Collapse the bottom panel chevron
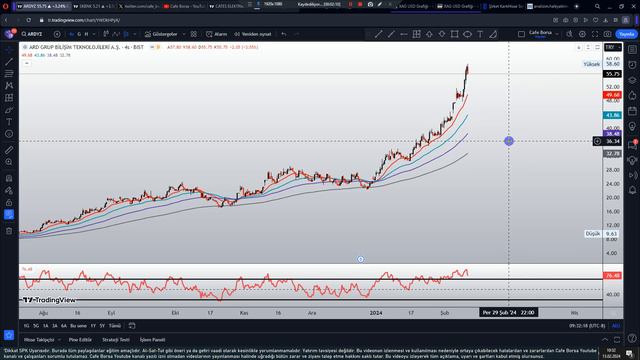Viewport: 640px width, 360px height. [x=605, y=340]
